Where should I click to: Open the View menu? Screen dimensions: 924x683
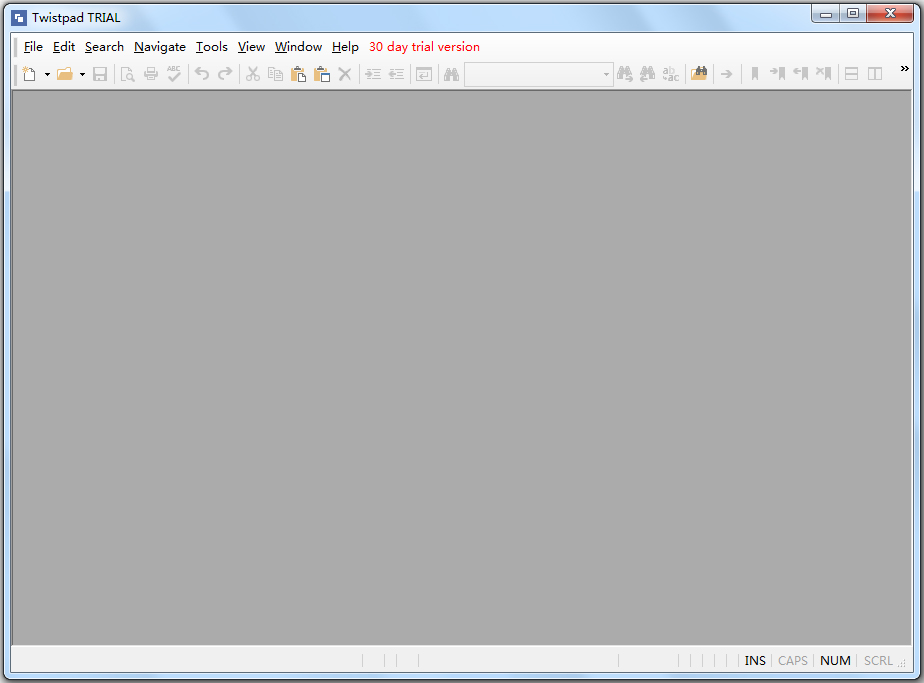tap(251, 47)
